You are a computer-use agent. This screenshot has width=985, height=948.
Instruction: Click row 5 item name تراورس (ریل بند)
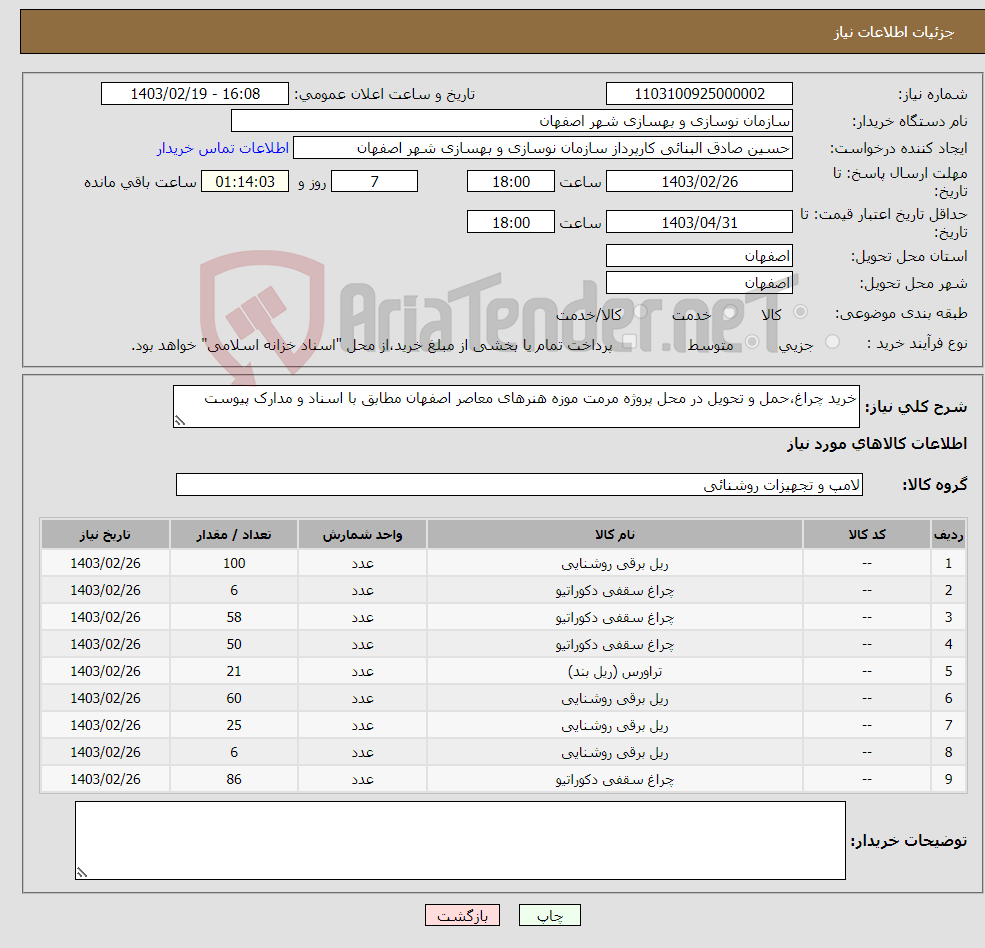point(615,672)
